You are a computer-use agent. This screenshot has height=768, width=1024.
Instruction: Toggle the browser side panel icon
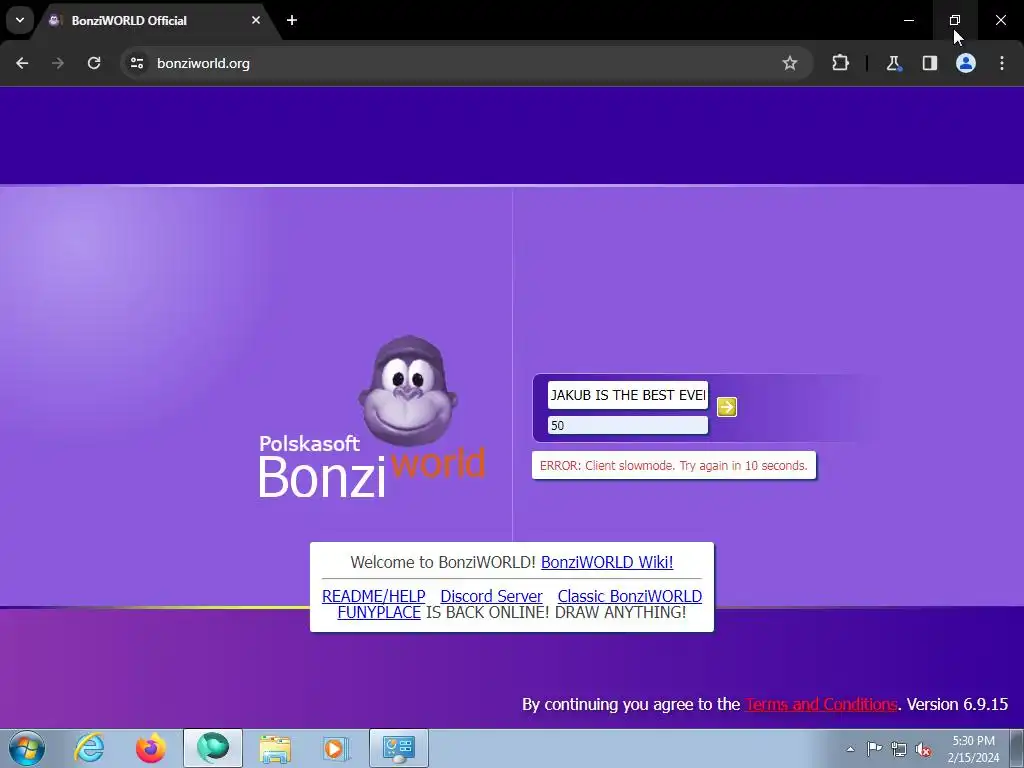[x=929, y=63]
